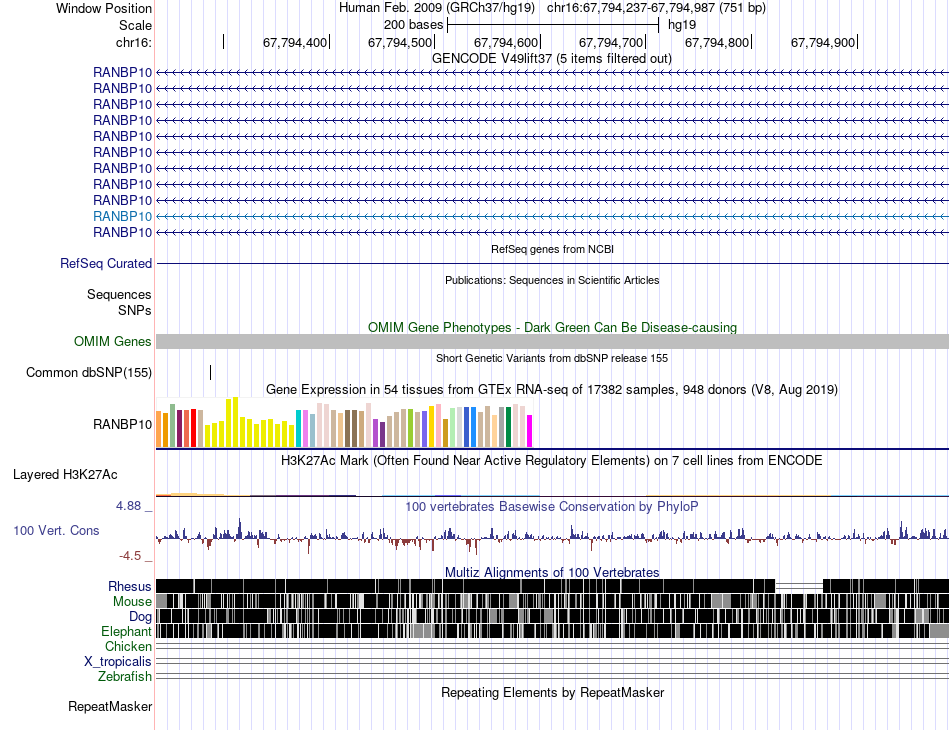
Task: Click the light-blue highlighted RANBP10 transcript label
Action: coord(123,216)
